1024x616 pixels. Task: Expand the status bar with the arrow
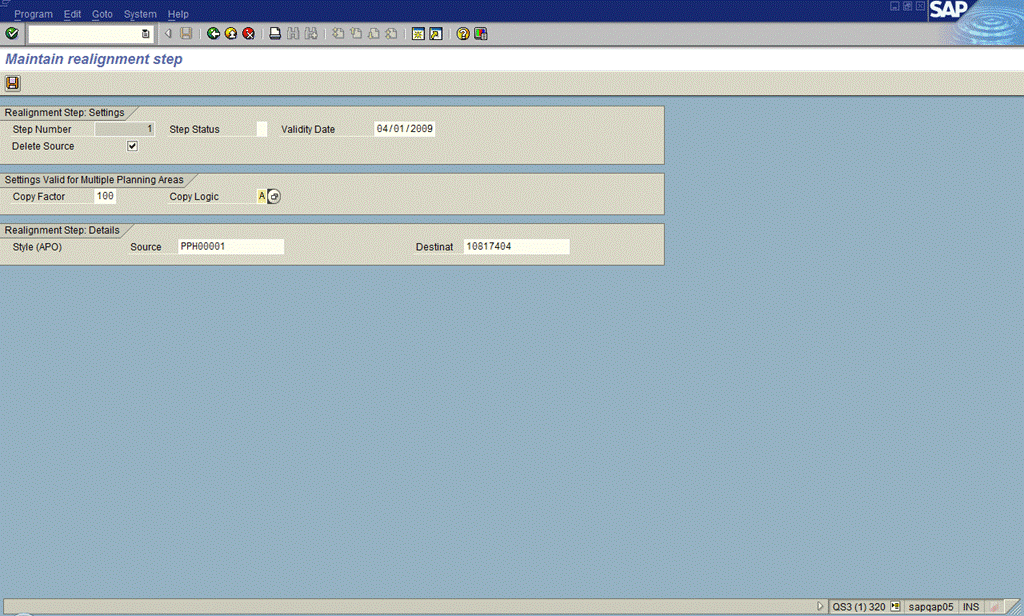(820, 607)
